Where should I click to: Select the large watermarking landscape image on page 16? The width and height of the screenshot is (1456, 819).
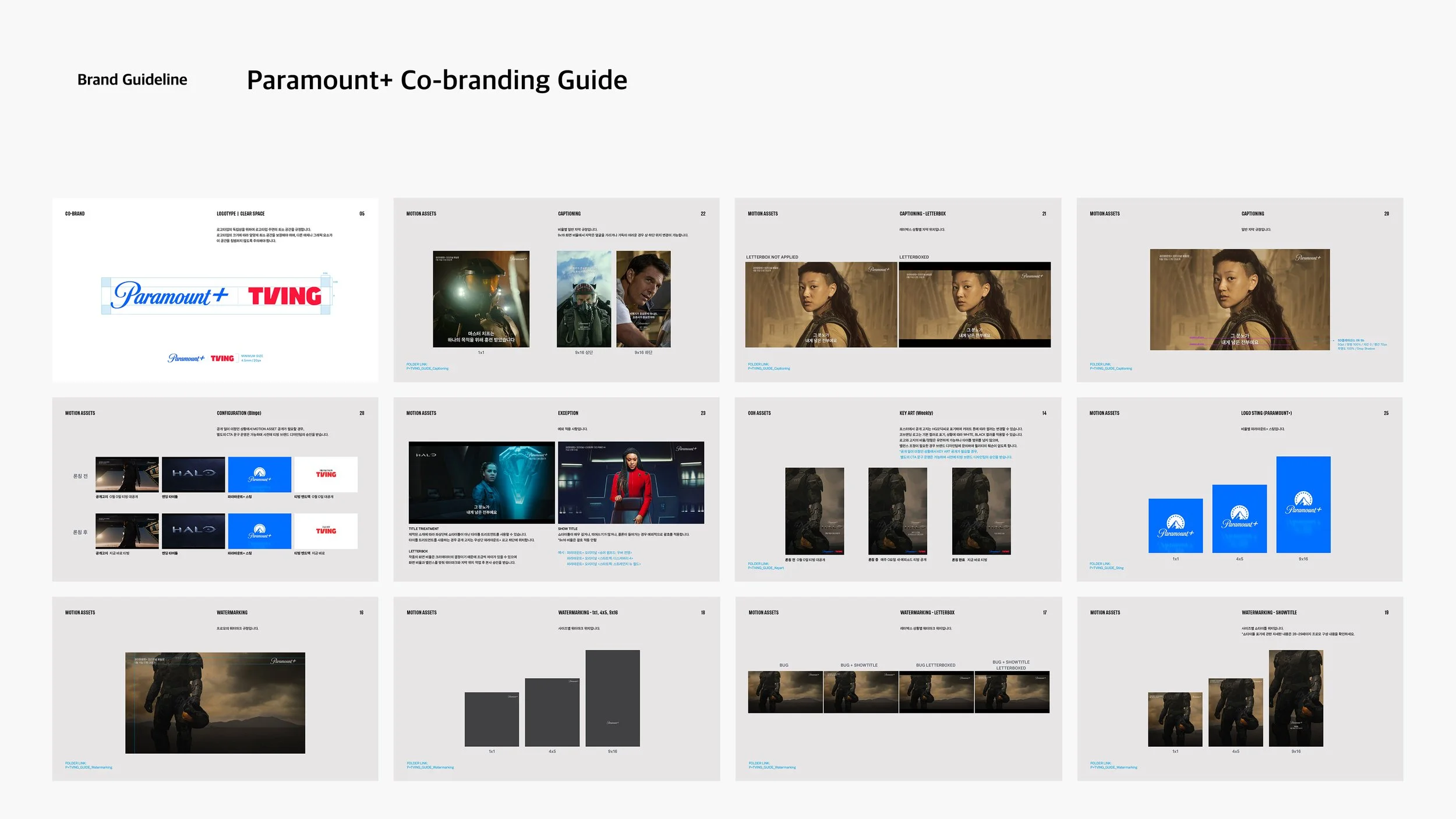215,702
